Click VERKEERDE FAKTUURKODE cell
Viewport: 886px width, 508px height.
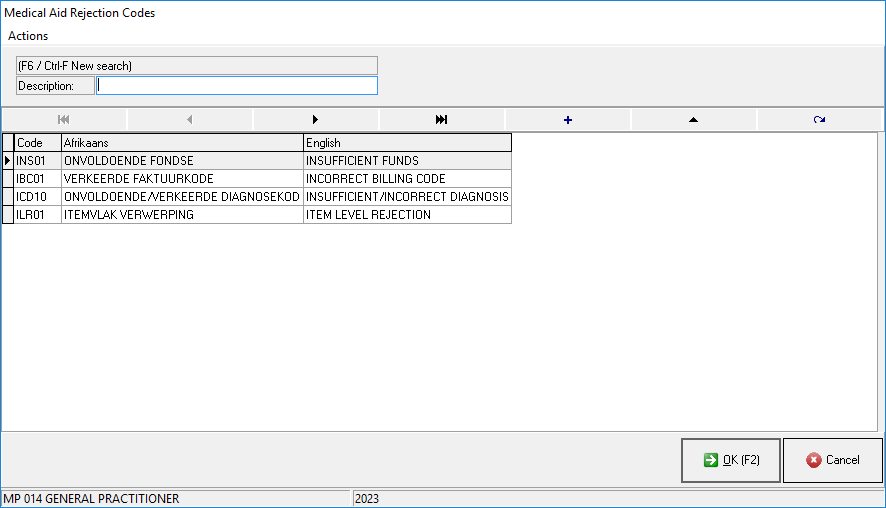[182, 179]
